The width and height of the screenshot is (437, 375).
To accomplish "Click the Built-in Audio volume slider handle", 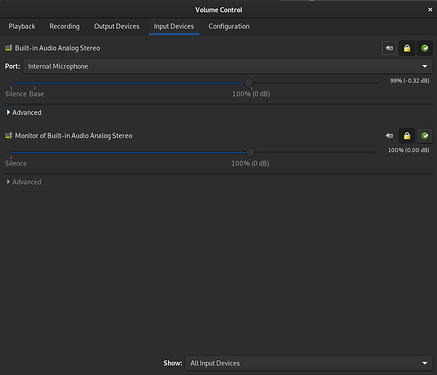I will coord(248,83).
